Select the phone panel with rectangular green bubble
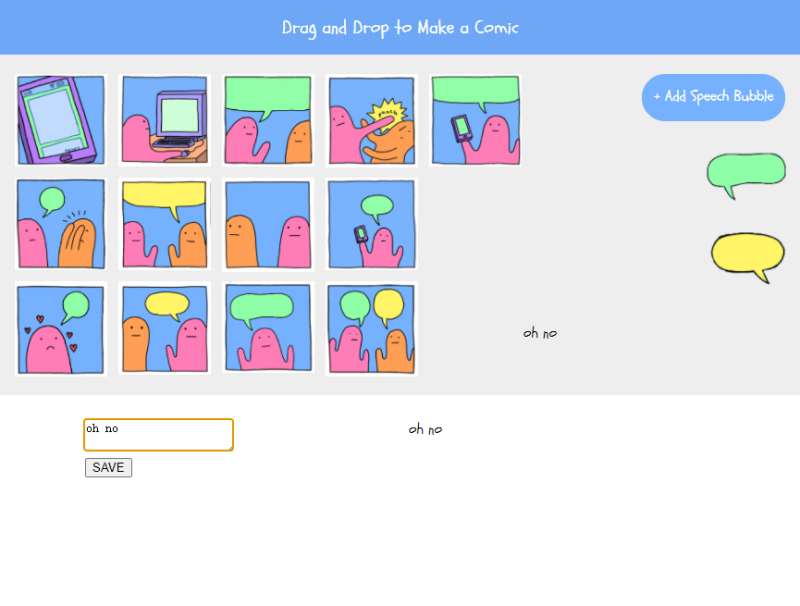Image resolution: width=800 pixels, height=606 pixels. tap(476, 120)
